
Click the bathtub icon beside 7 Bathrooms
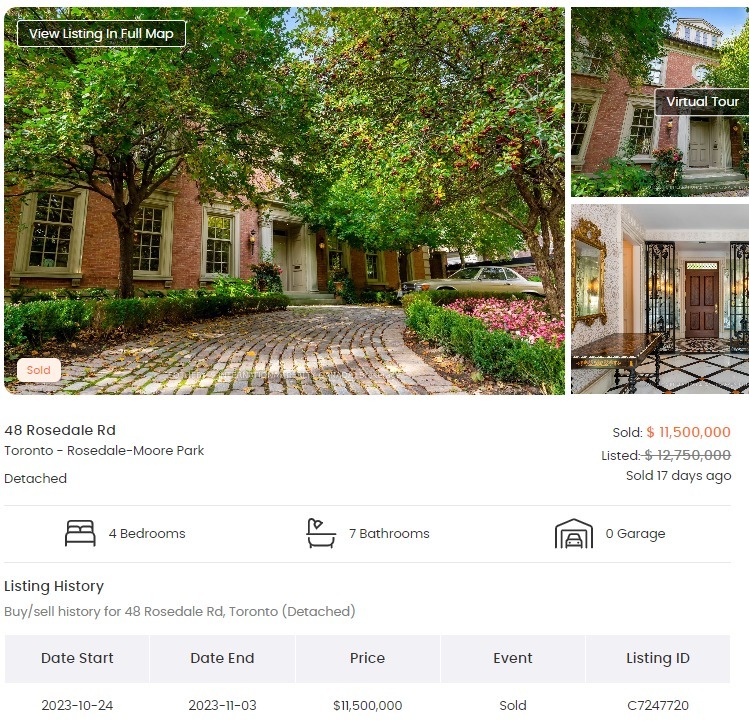(x=321, y=533)
